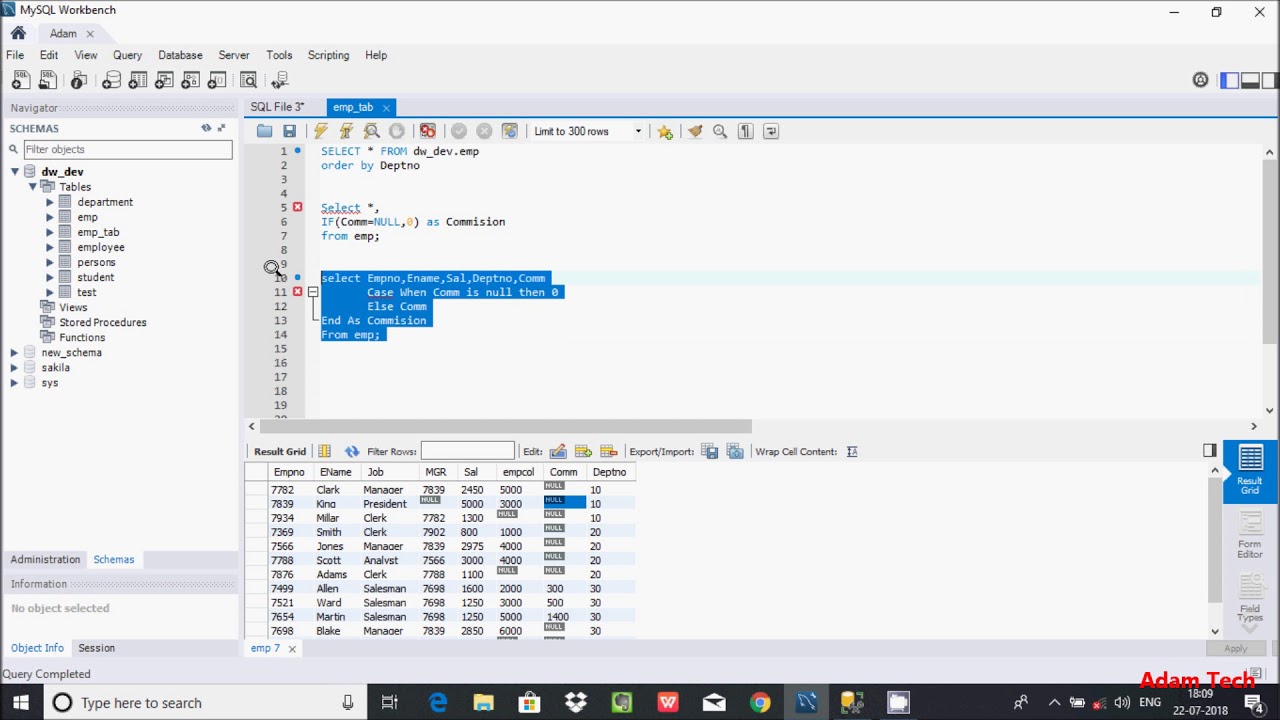Close the emp_tab editor tab
1280x720 pixels.
[x=386, y=108]
